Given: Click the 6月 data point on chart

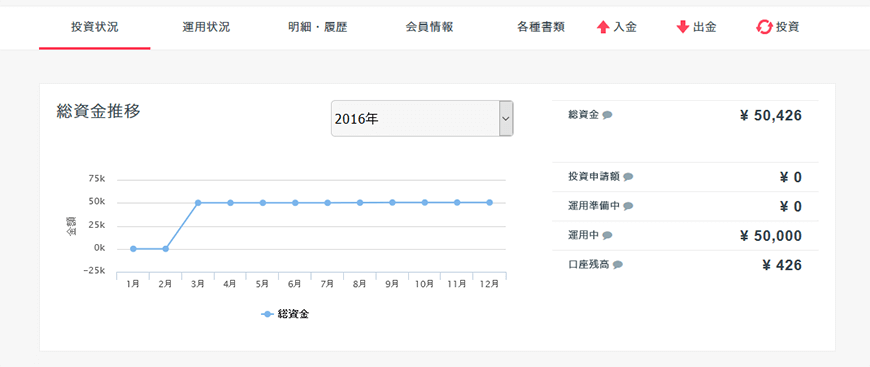Looking at the screenshot, I should [295, 203].
